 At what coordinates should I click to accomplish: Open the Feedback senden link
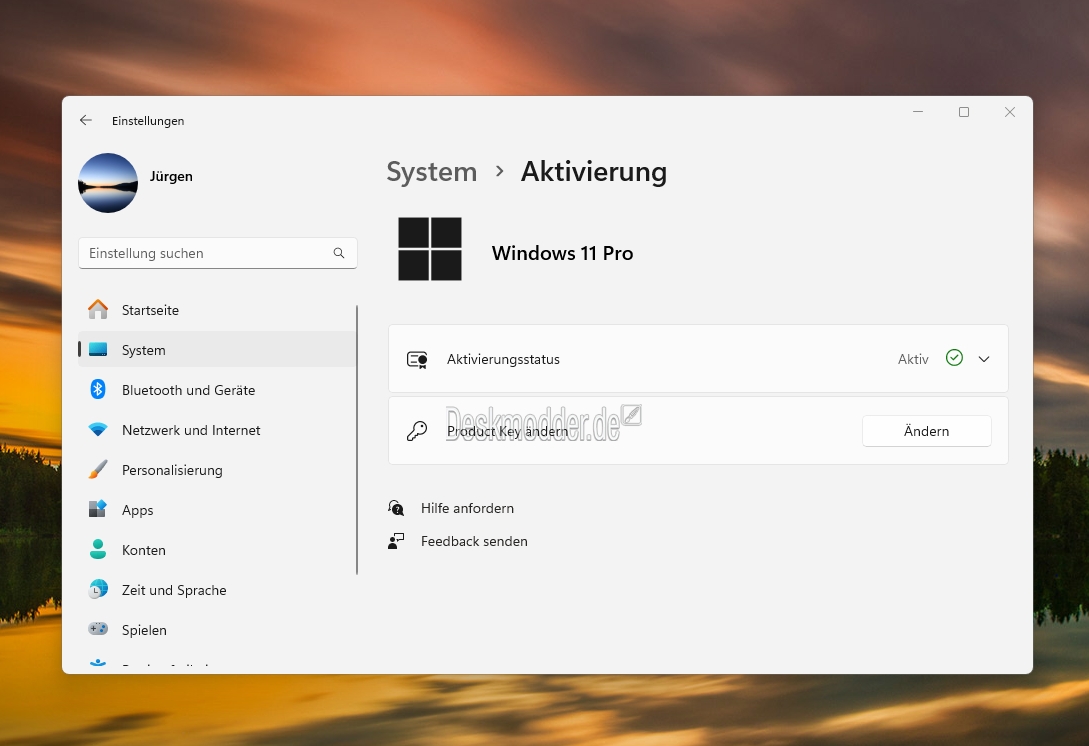[474, 541]
